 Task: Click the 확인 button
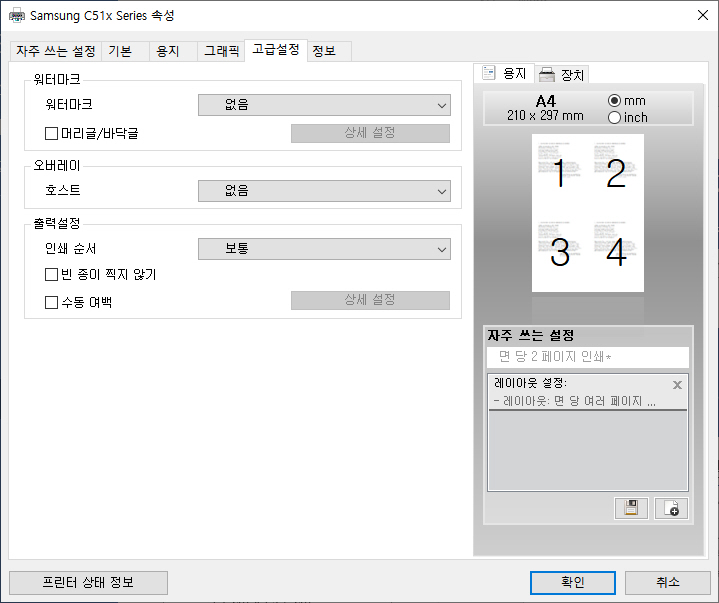573,582
